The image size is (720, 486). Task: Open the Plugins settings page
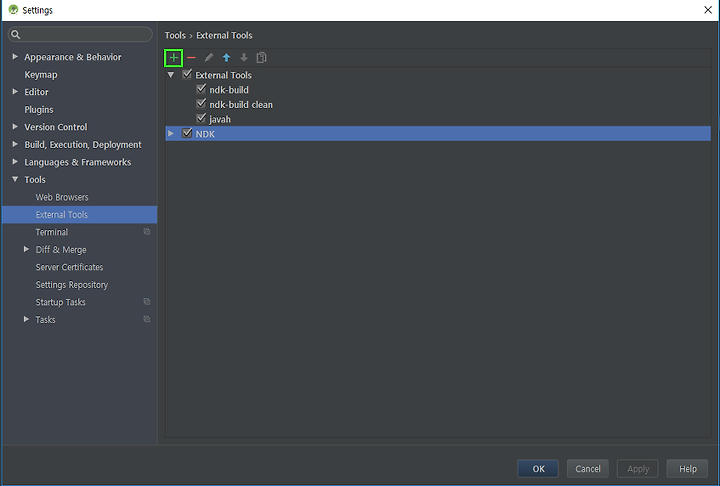[39, 109]
